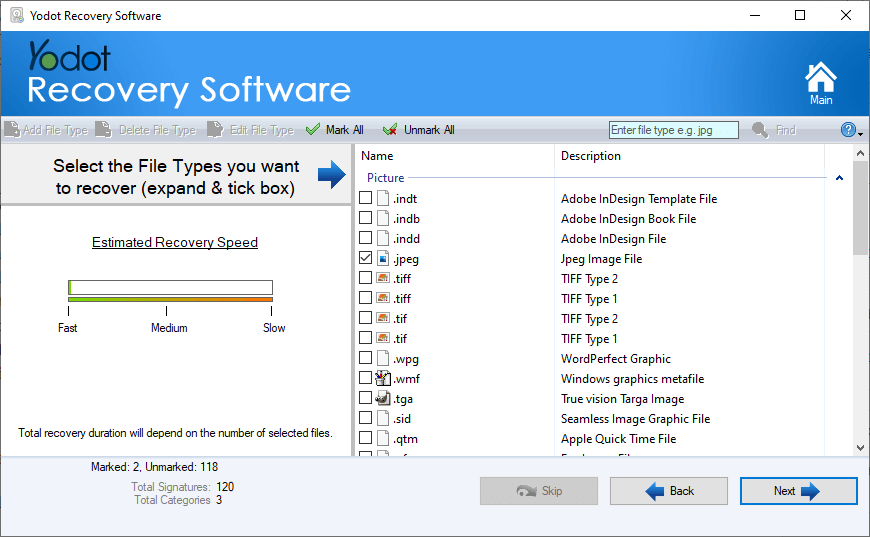
Task: Click the 'Estimated Recovery Speed' heading
Action: click(175, 242)
